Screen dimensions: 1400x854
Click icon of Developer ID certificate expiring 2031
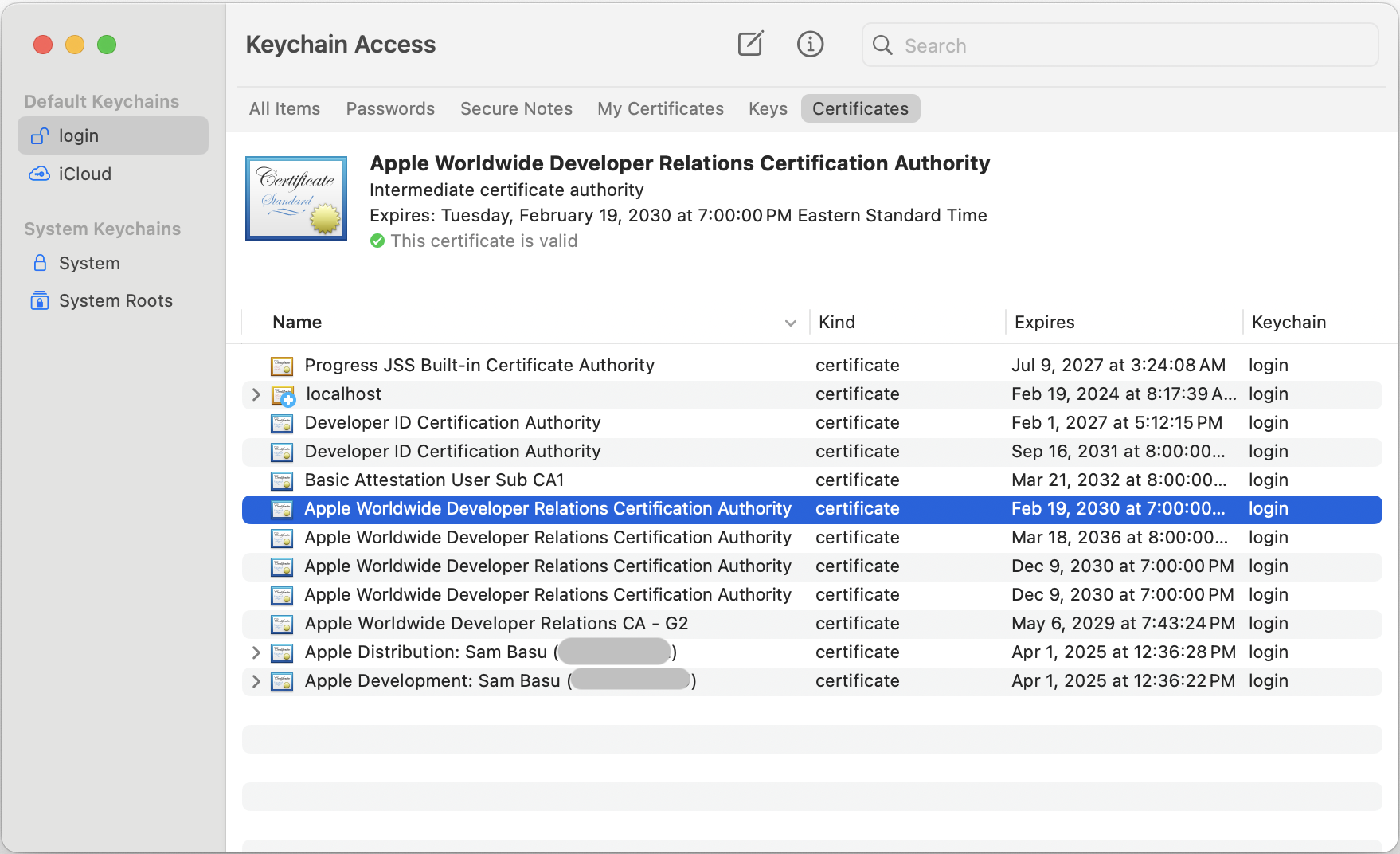282,452
